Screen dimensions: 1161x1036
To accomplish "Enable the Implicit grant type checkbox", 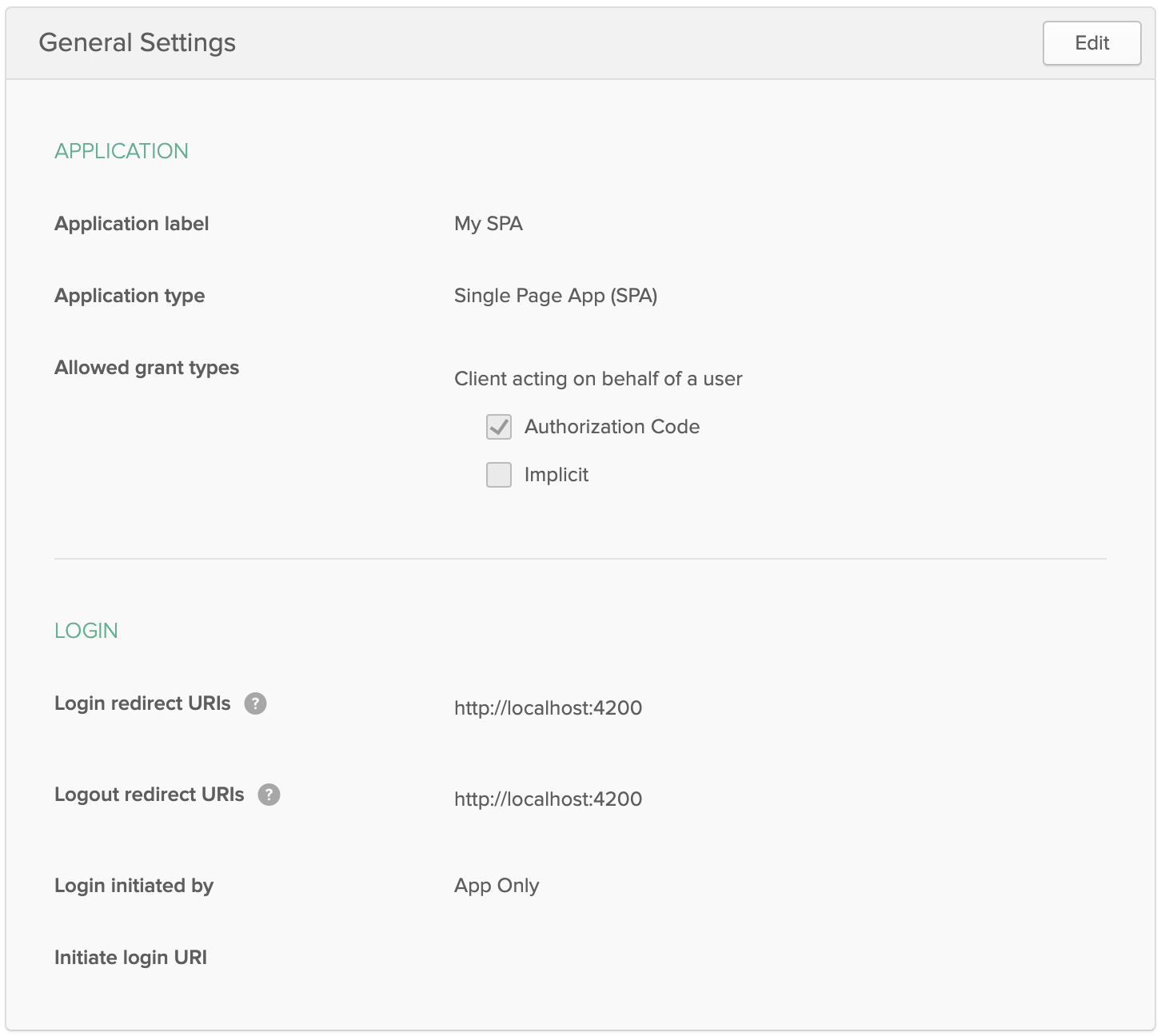I will [499, 475].
